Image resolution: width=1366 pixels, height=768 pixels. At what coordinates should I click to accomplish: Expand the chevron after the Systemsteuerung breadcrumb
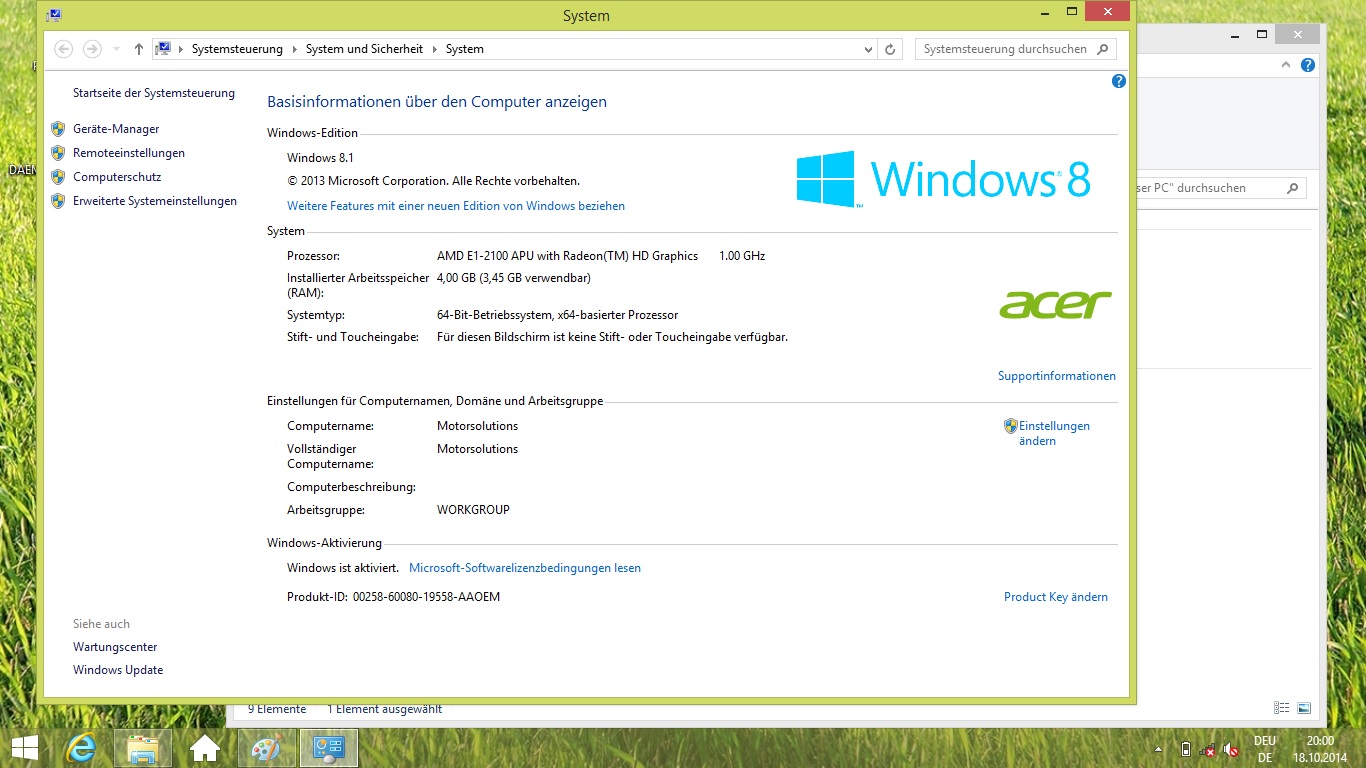(295, 49)
